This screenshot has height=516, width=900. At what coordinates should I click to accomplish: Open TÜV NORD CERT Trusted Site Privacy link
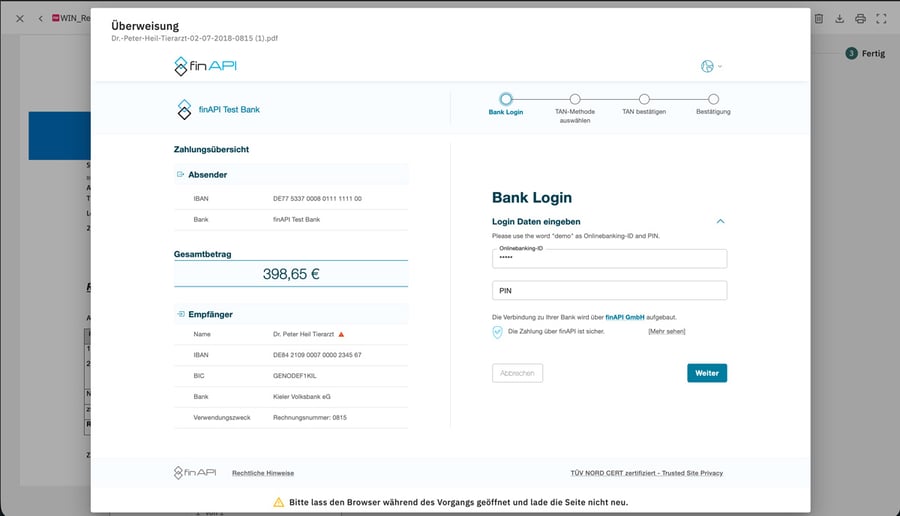coord(646,473)
